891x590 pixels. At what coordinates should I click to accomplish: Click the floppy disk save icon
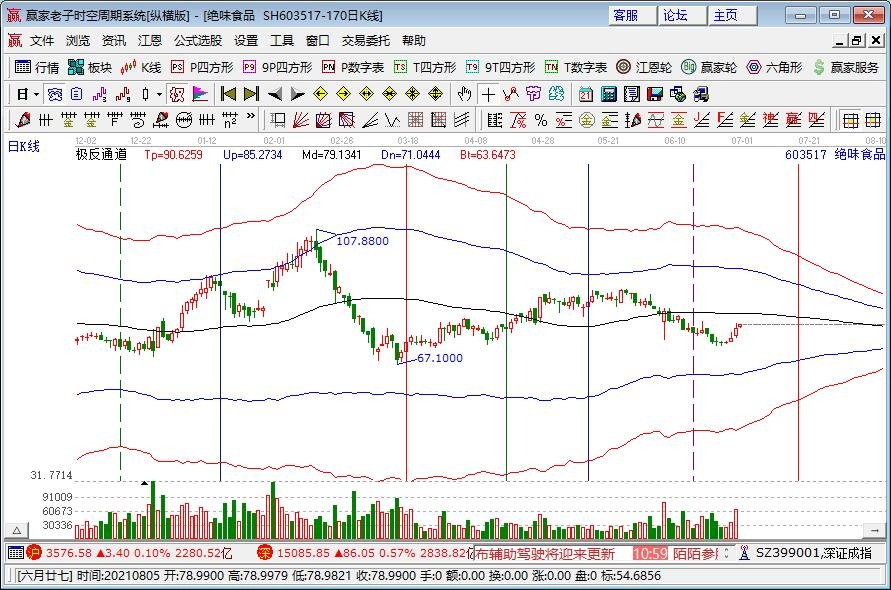point(655,94)
